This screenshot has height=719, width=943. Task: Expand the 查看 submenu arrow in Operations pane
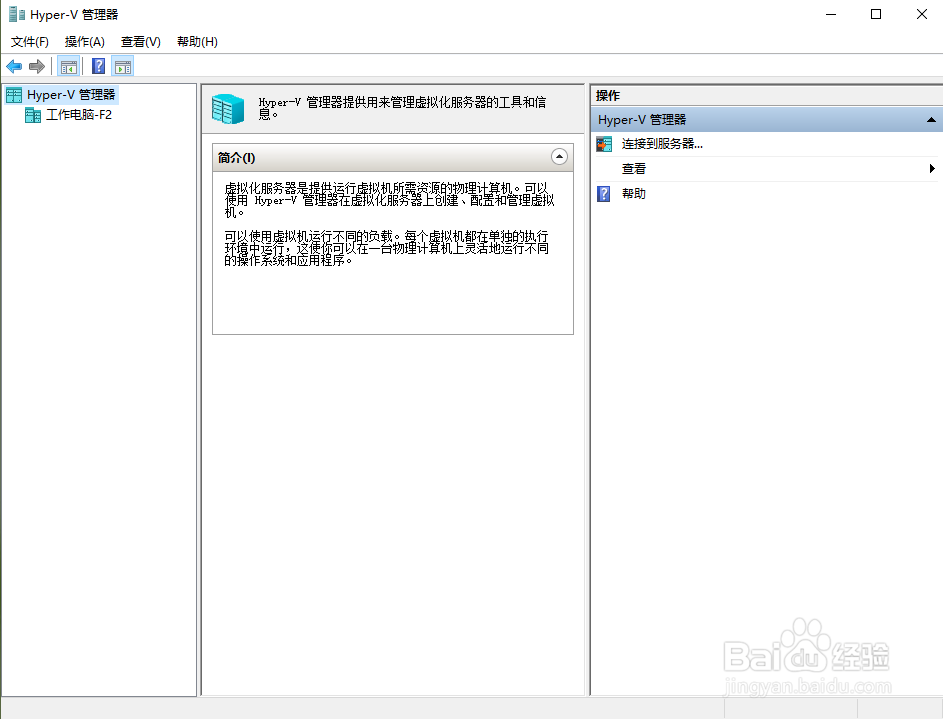[x=932, y=168]
